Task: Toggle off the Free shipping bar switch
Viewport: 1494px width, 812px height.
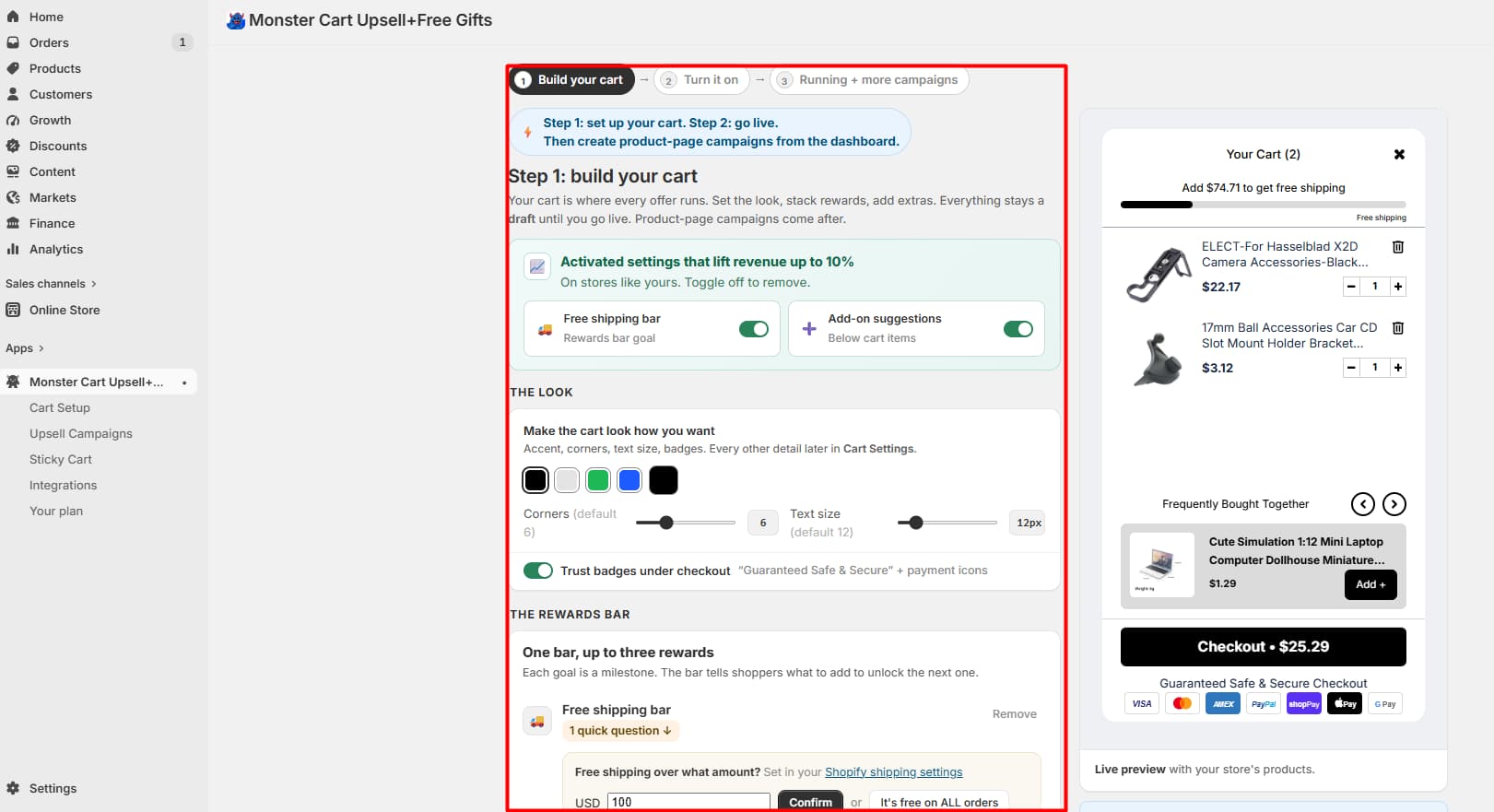Action: (x=754, y=329)
